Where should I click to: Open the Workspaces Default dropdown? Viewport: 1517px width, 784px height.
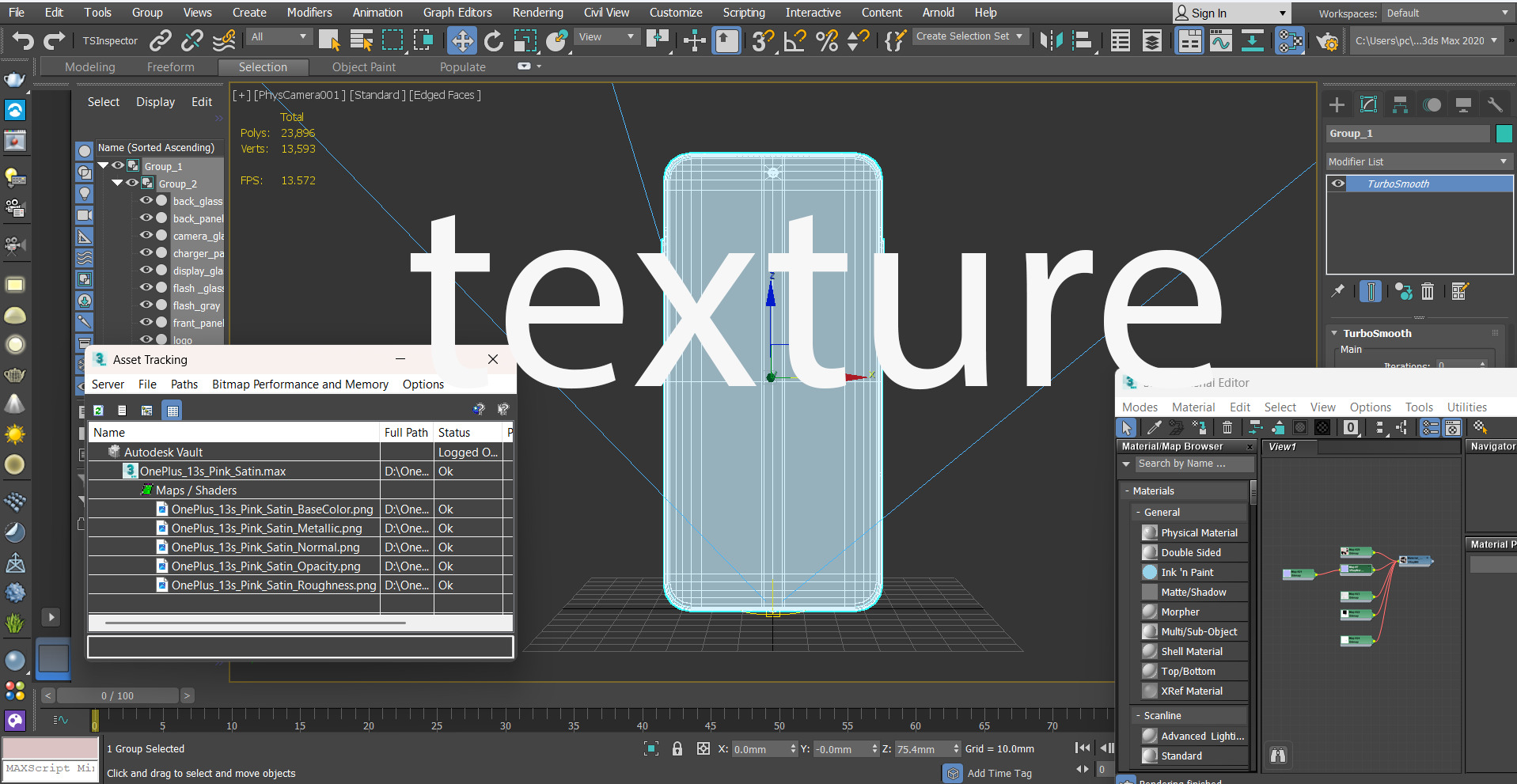coord(1447,13)
